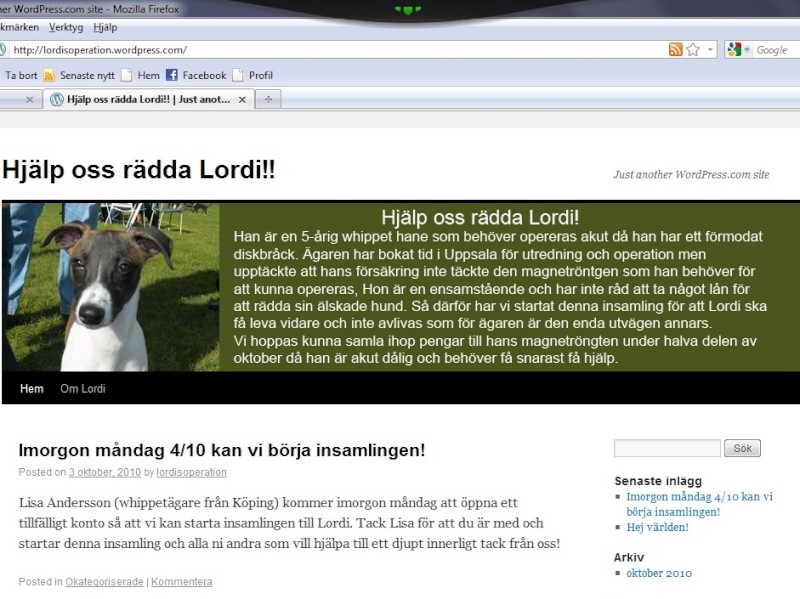800x599 pixels.
Task: Click the WordPress icon on the active tab
Action: (57, 99)
